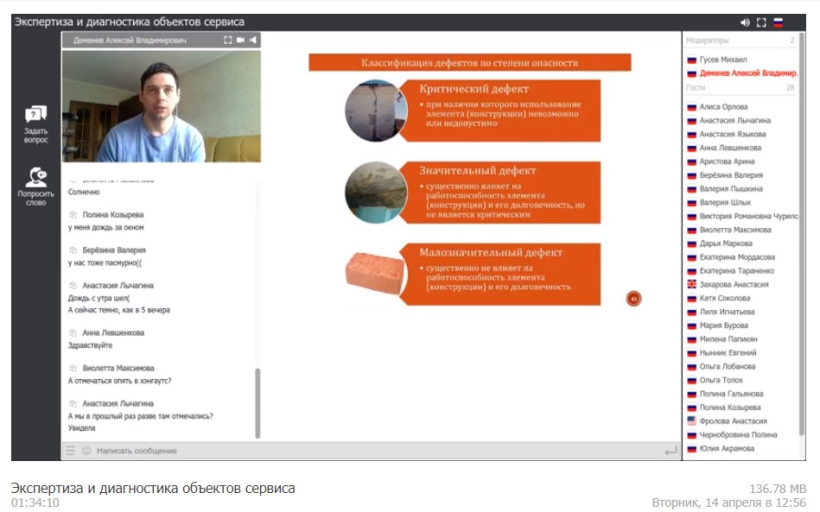Open the Russian flag language selector
Viewport: 820px width, 512px height.
click(x=778, y=22)
